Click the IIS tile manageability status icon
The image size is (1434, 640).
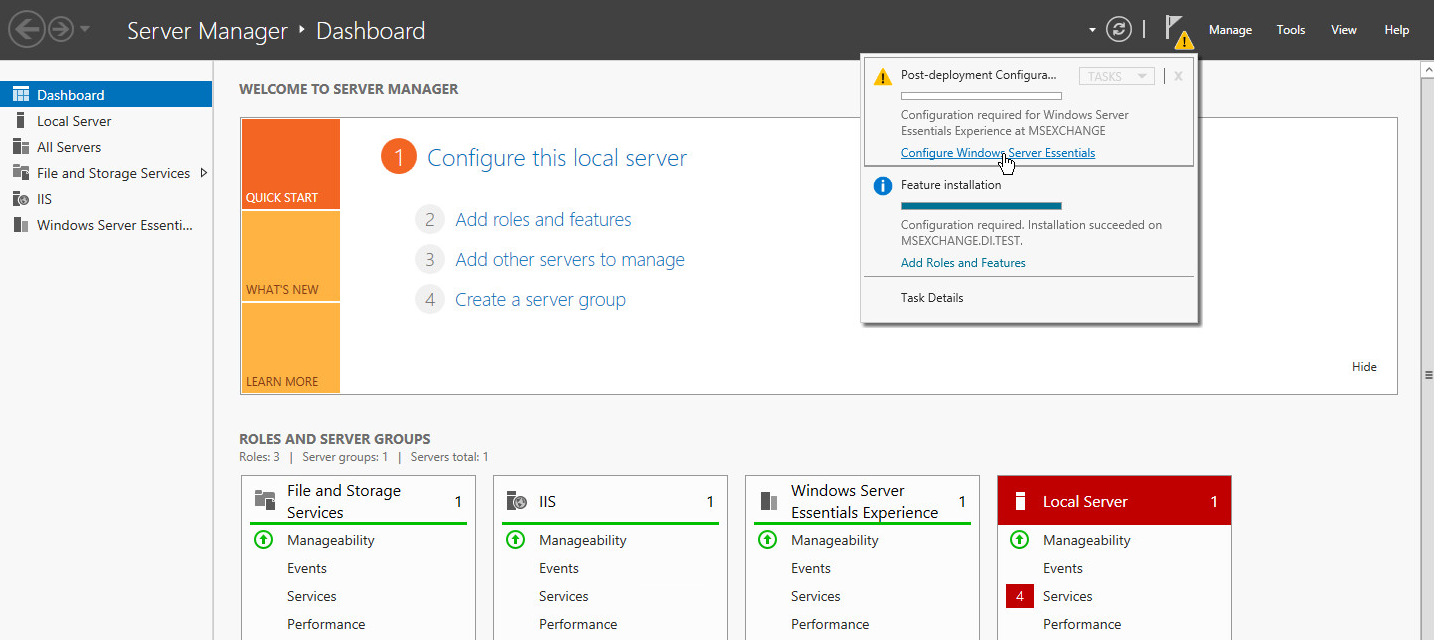point(515,540)
